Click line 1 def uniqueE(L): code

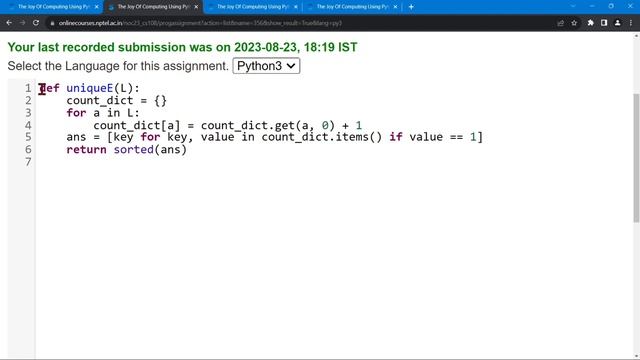tap(89, 88)
